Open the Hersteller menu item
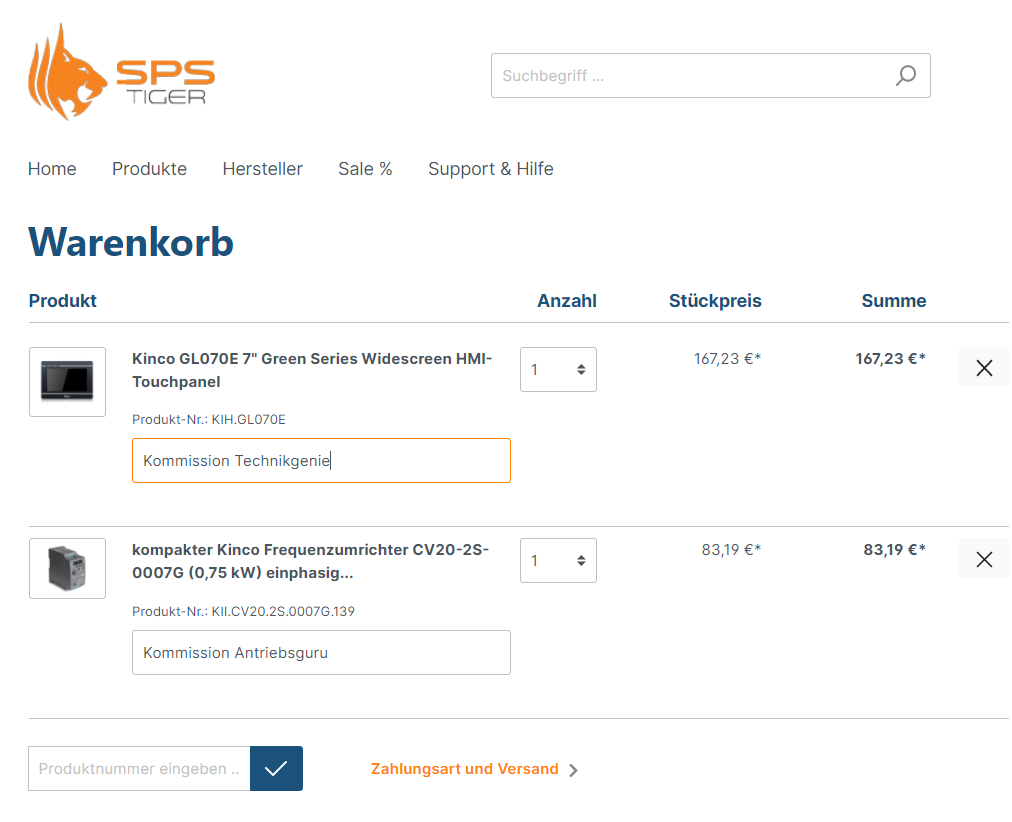The width and height of the screenshot is (1012, 822). [262, 169]
